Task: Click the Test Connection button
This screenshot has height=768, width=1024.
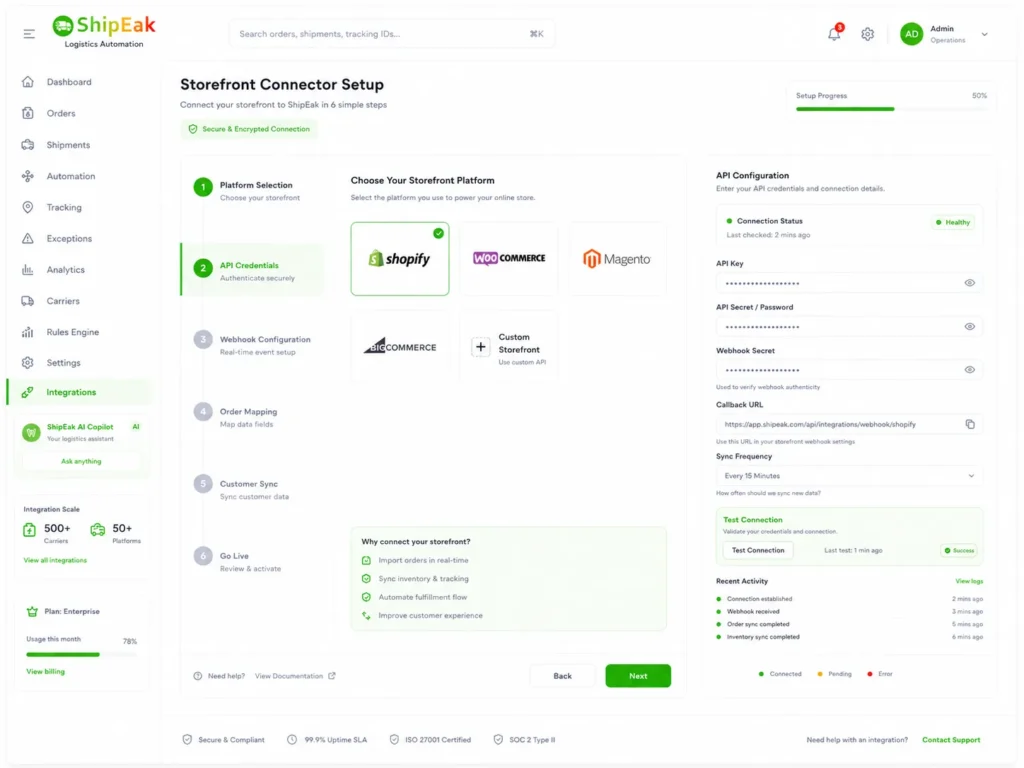Action: tap(758, 550)
